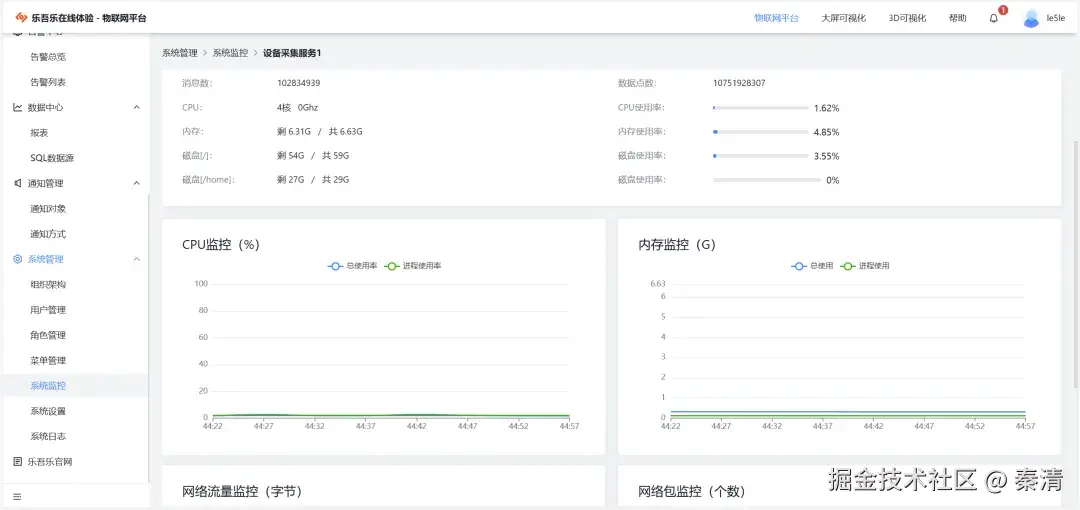
Task: Open 系统设置 in sidebar
Action: 48,411
